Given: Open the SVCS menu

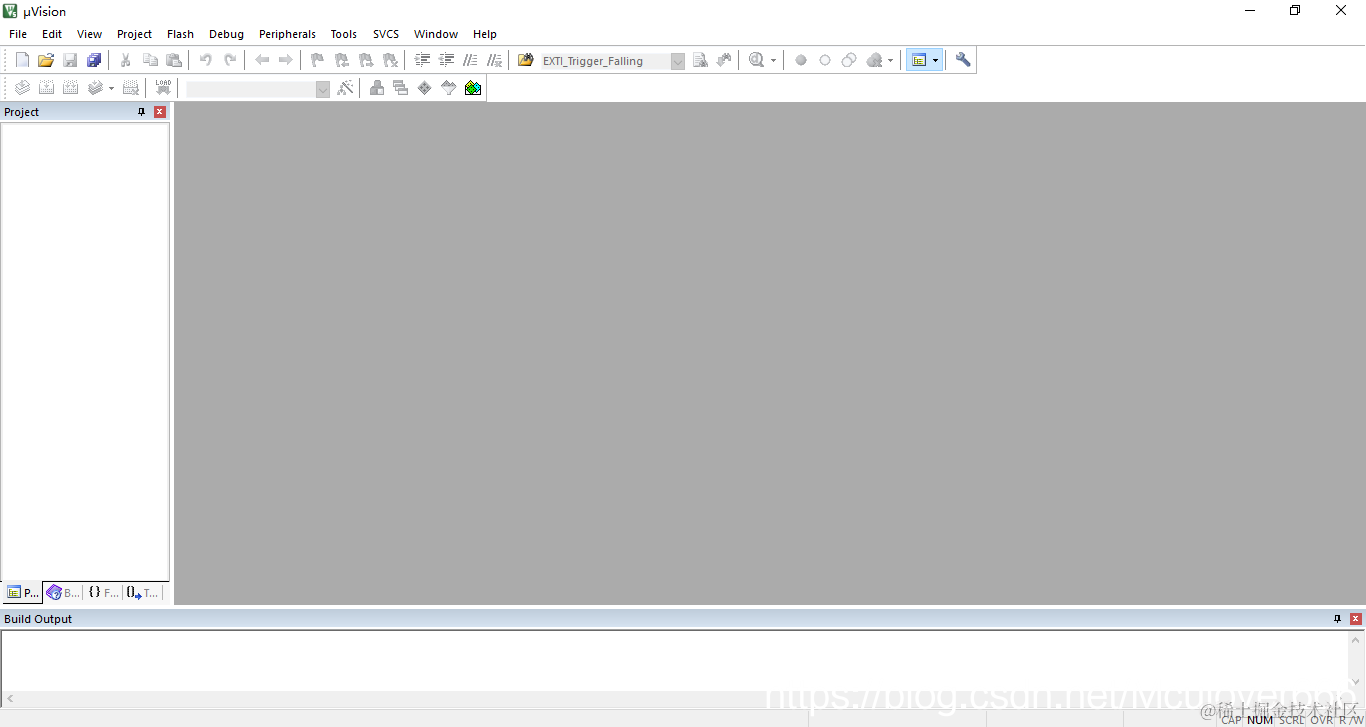Looking at the screenshot, I should pyautogui.click(x=386, y=34).
